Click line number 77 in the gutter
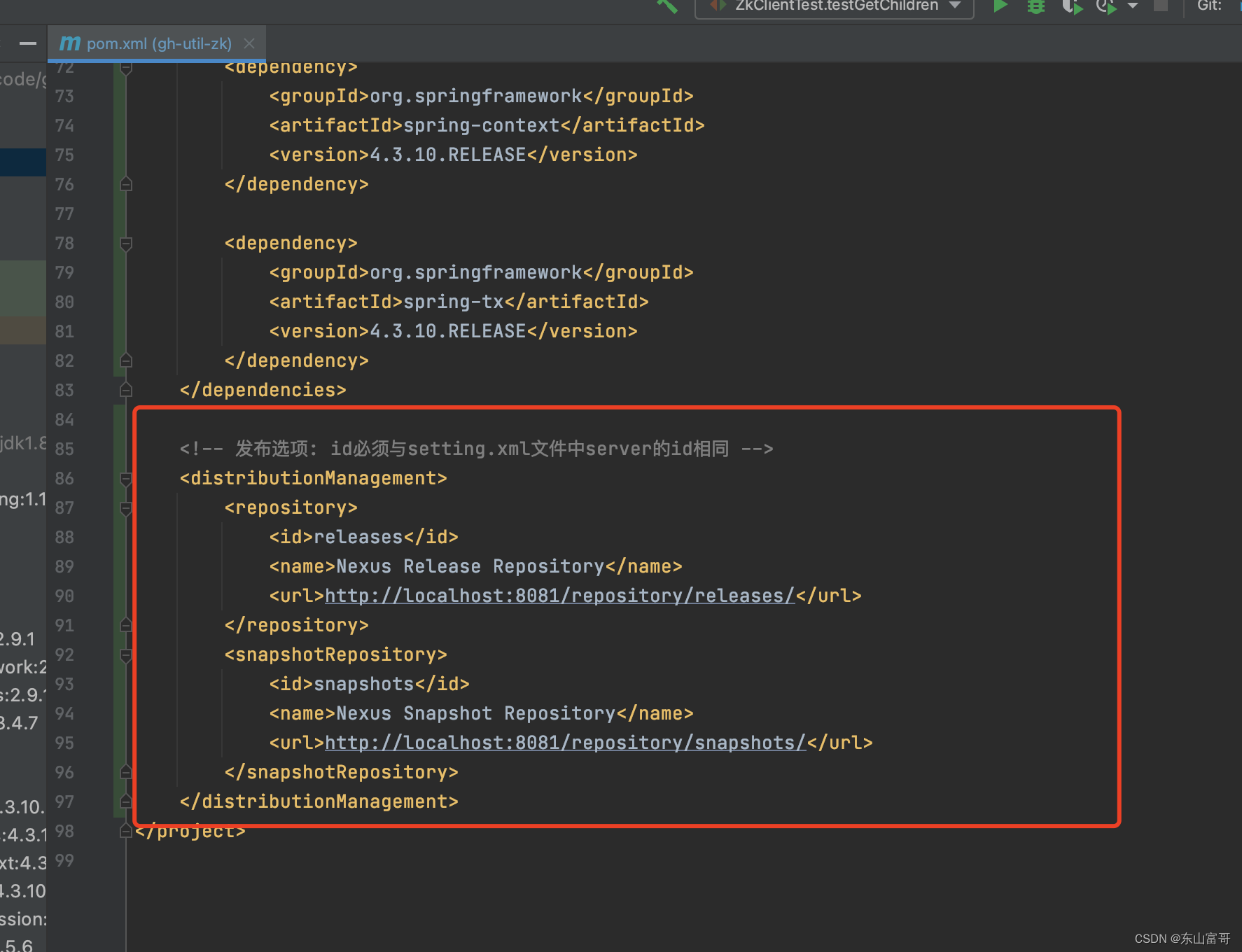This screenshot has width=1242, height=952. 64,213
